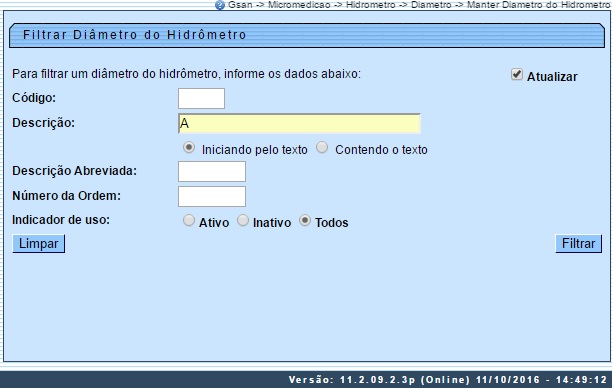Select the Iniciando pelo texto option
612x388 pixels.
[189, 148]
